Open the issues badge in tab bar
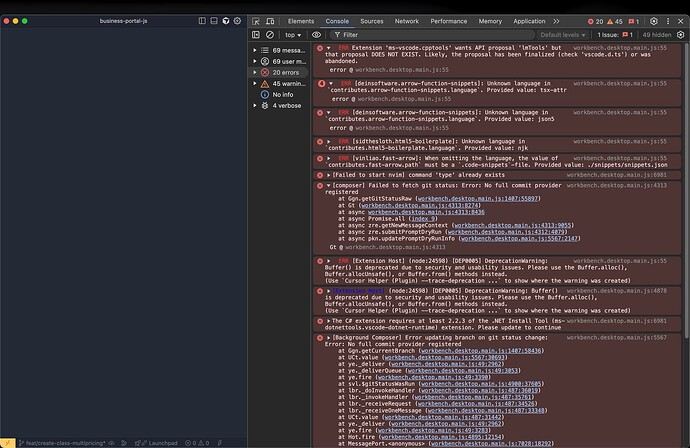The height and width of the screenshot is (448, 690). [x=634, y=21]
